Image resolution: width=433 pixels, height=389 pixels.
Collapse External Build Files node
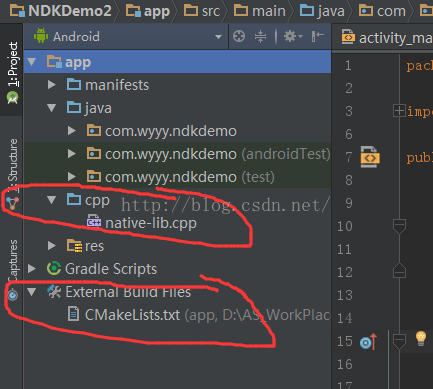click(x=32, y=292)
